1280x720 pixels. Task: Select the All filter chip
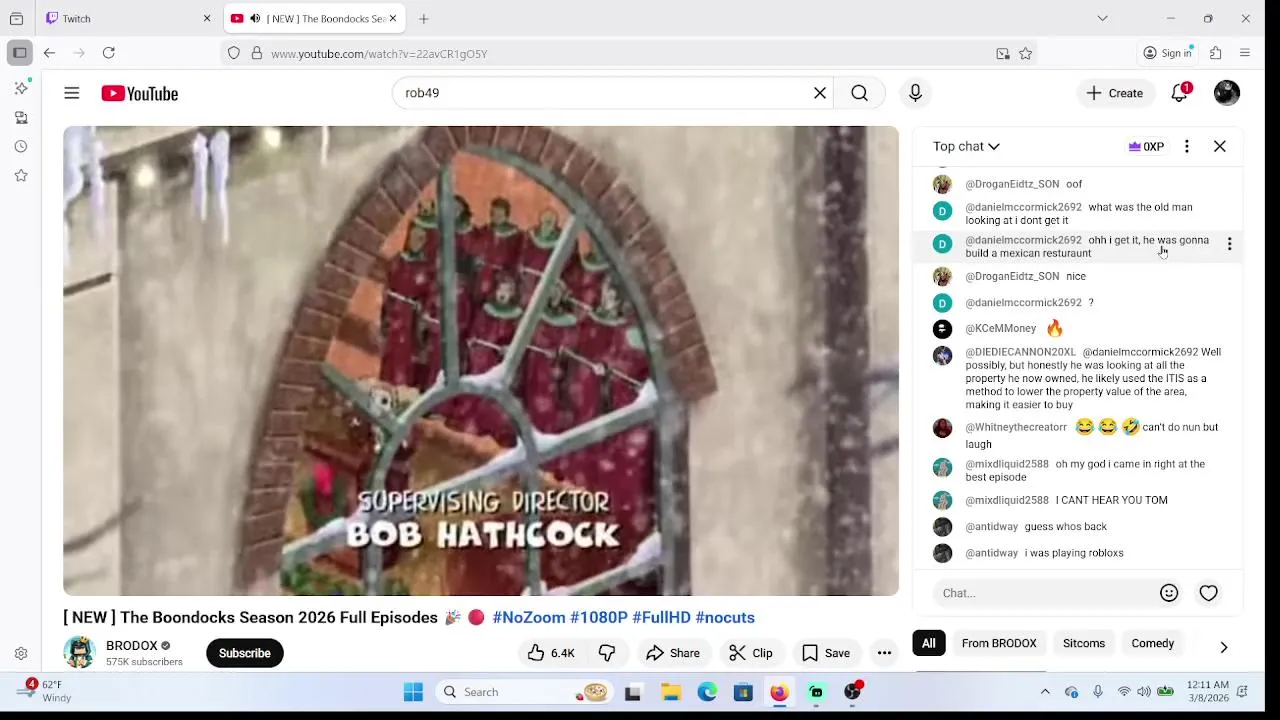pos(929,643)
